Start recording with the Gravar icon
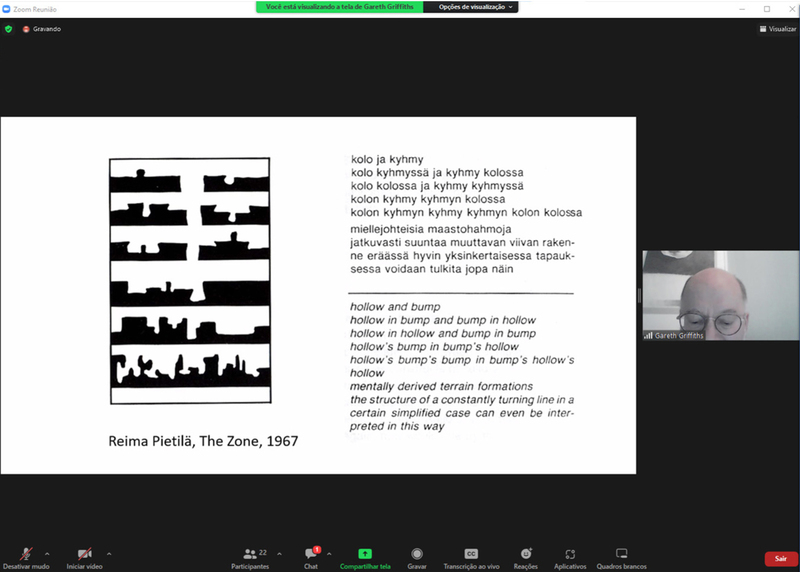 coord(417,554)
